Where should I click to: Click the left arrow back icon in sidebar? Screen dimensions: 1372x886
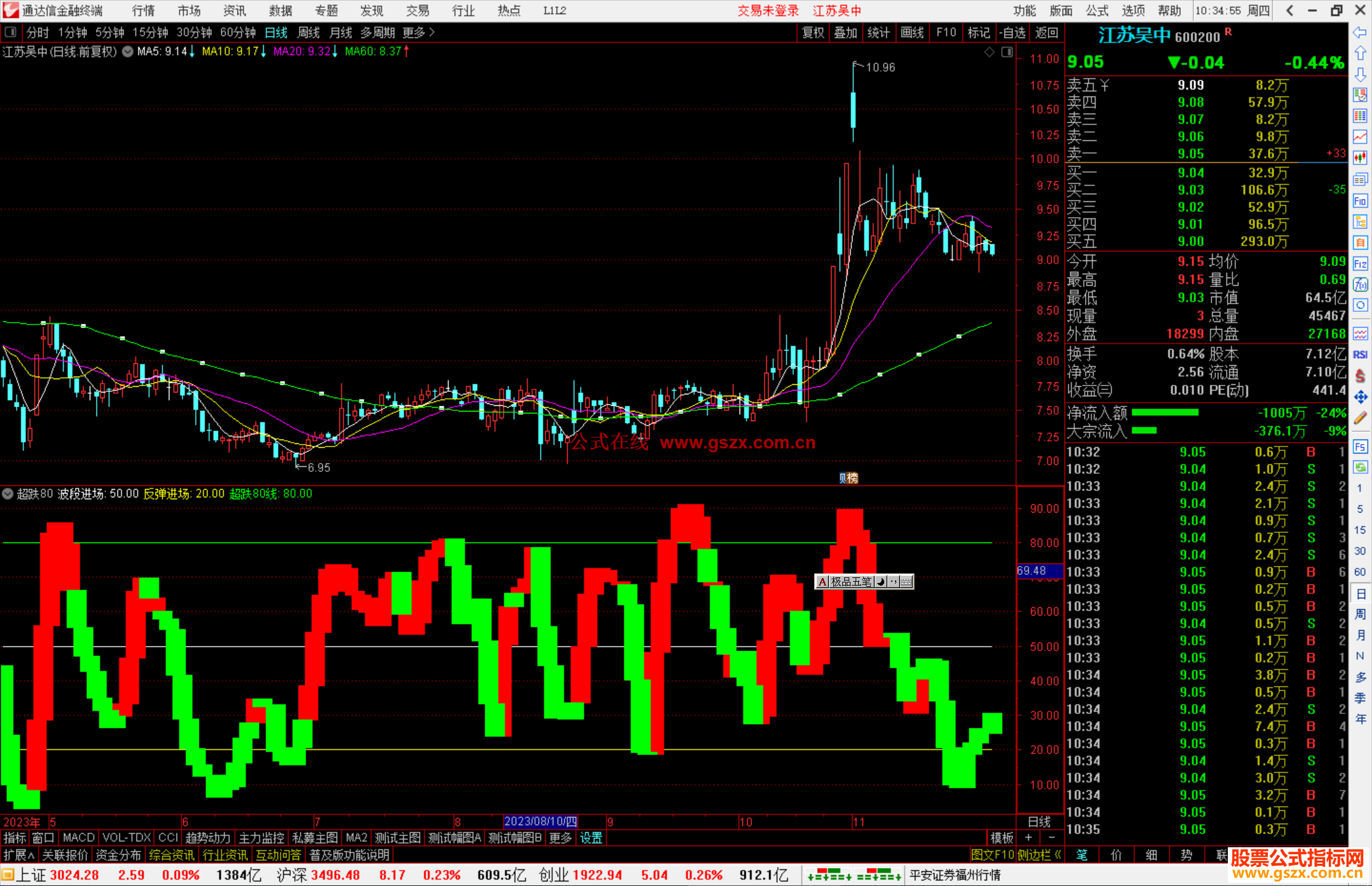point(1360,32)
